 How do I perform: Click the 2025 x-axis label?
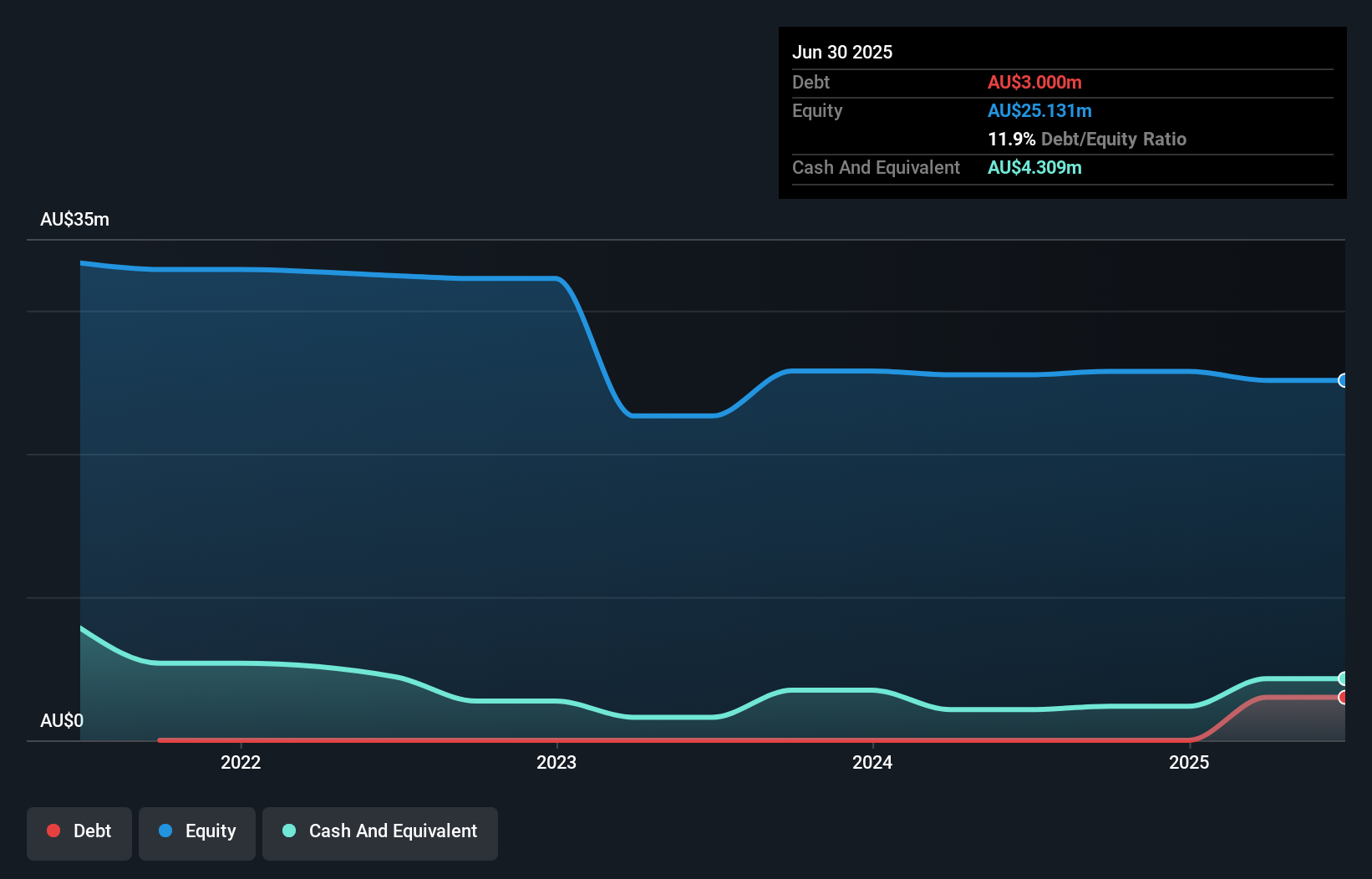[x=1189, y=762]
